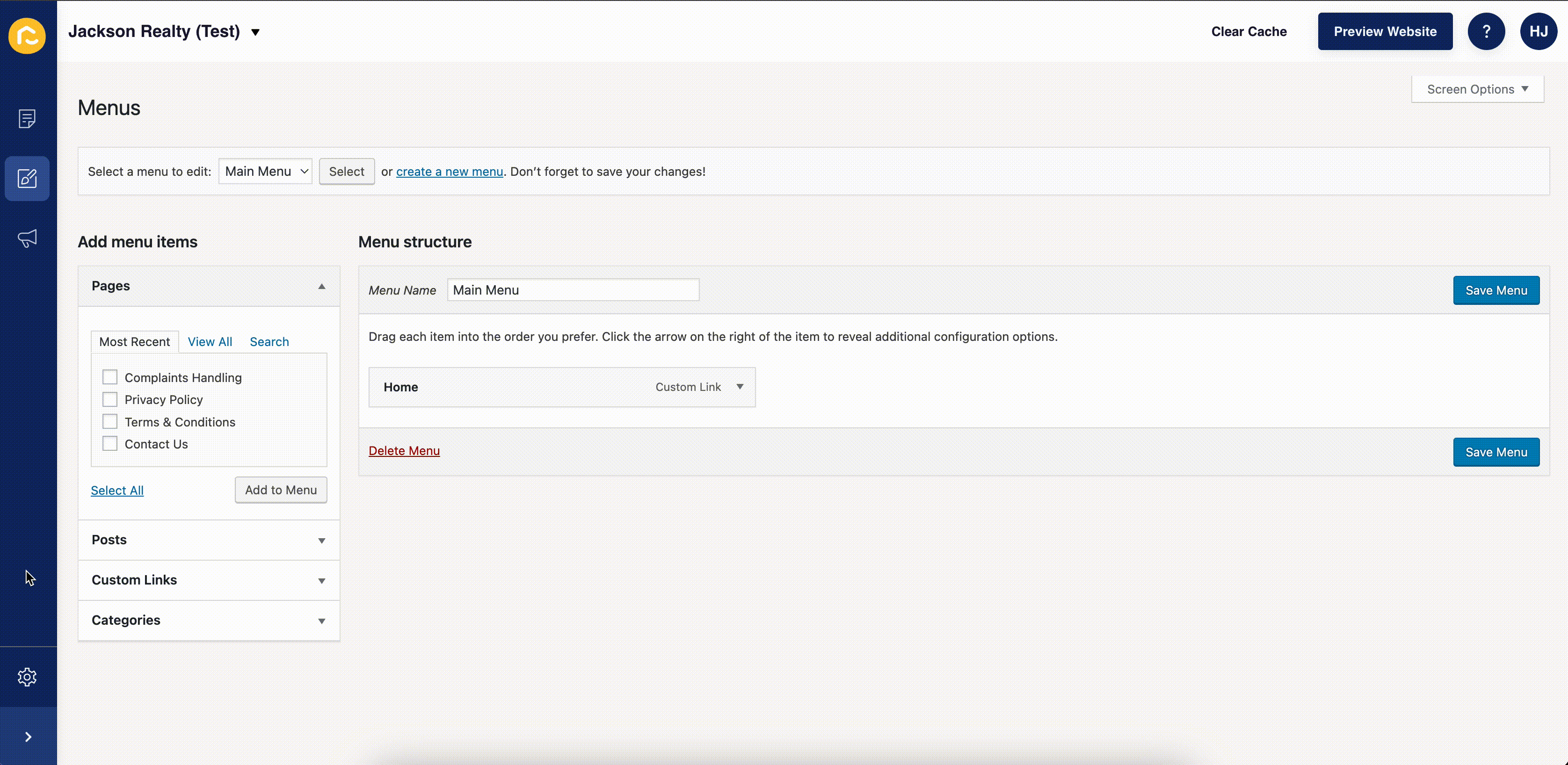Screen dimensions: 1568x765
Task: Check the Contact Us checkbox
Action: pos(109,444)
